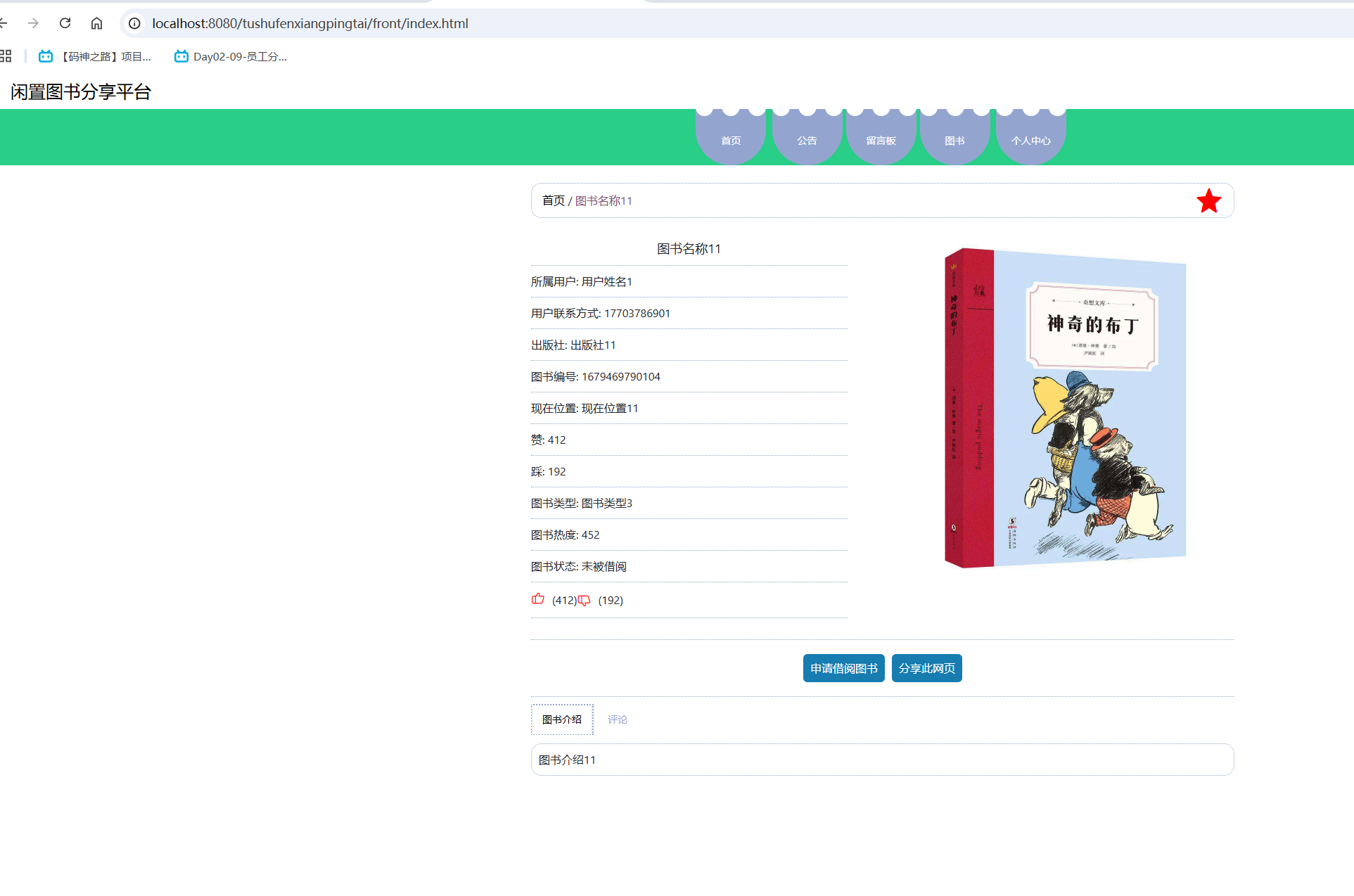1354x896 pixels.
Task: Open the 个人中心 navigation menu item
Action: coord(1030,139)
